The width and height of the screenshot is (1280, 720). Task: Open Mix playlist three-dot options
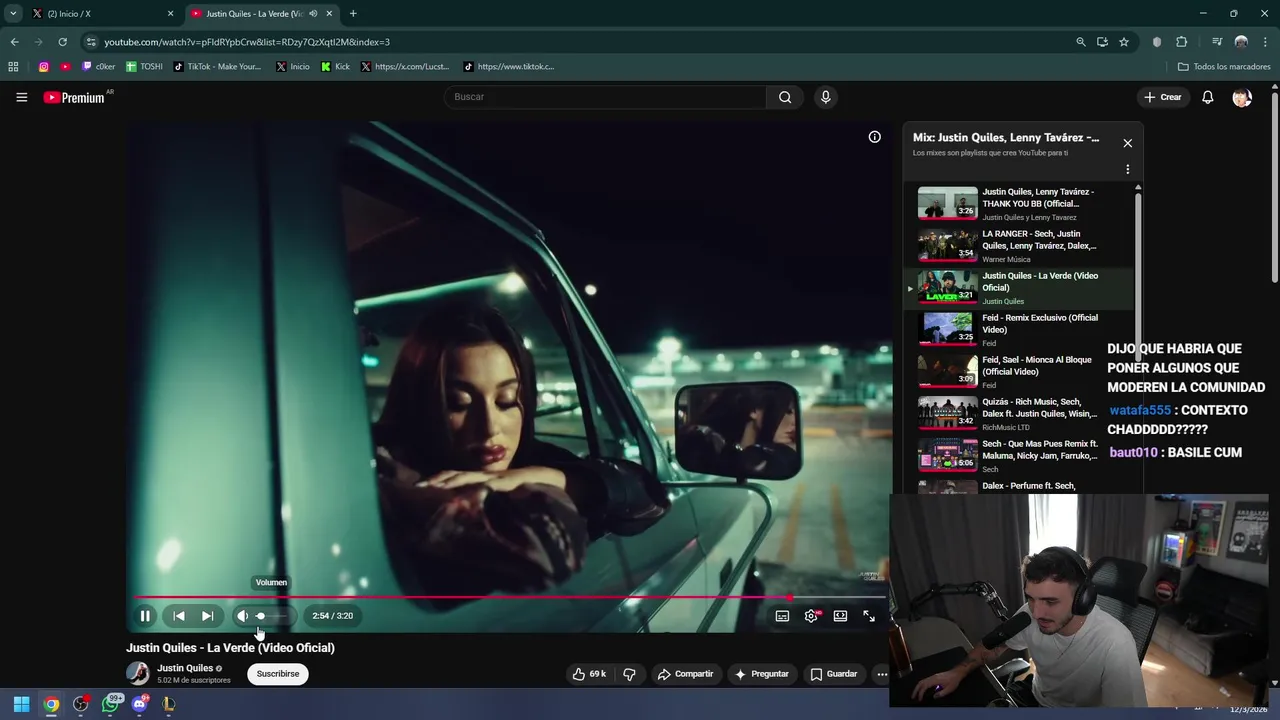[x=1127, y=169]
